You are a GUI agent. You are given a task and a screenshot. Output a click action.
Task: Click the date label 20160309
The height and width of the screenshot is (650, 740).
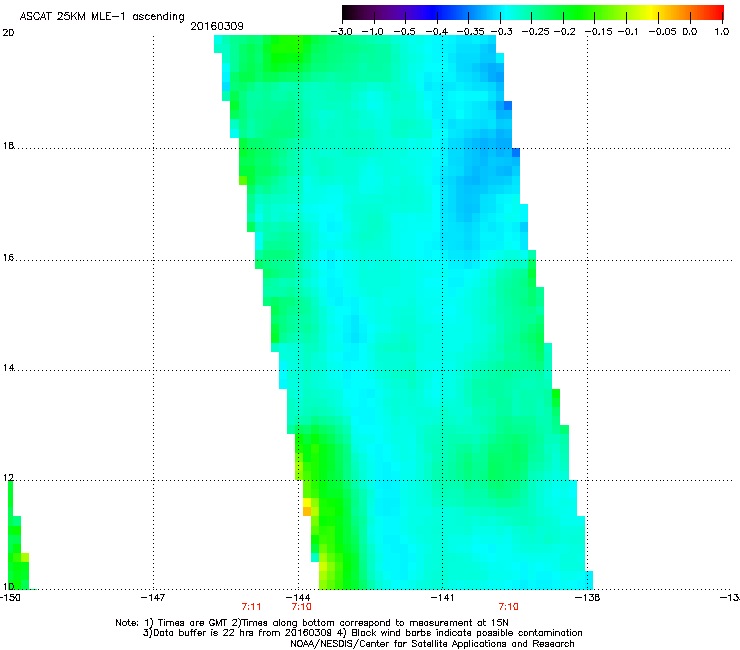pyautogui.click(x=217, y=26)
